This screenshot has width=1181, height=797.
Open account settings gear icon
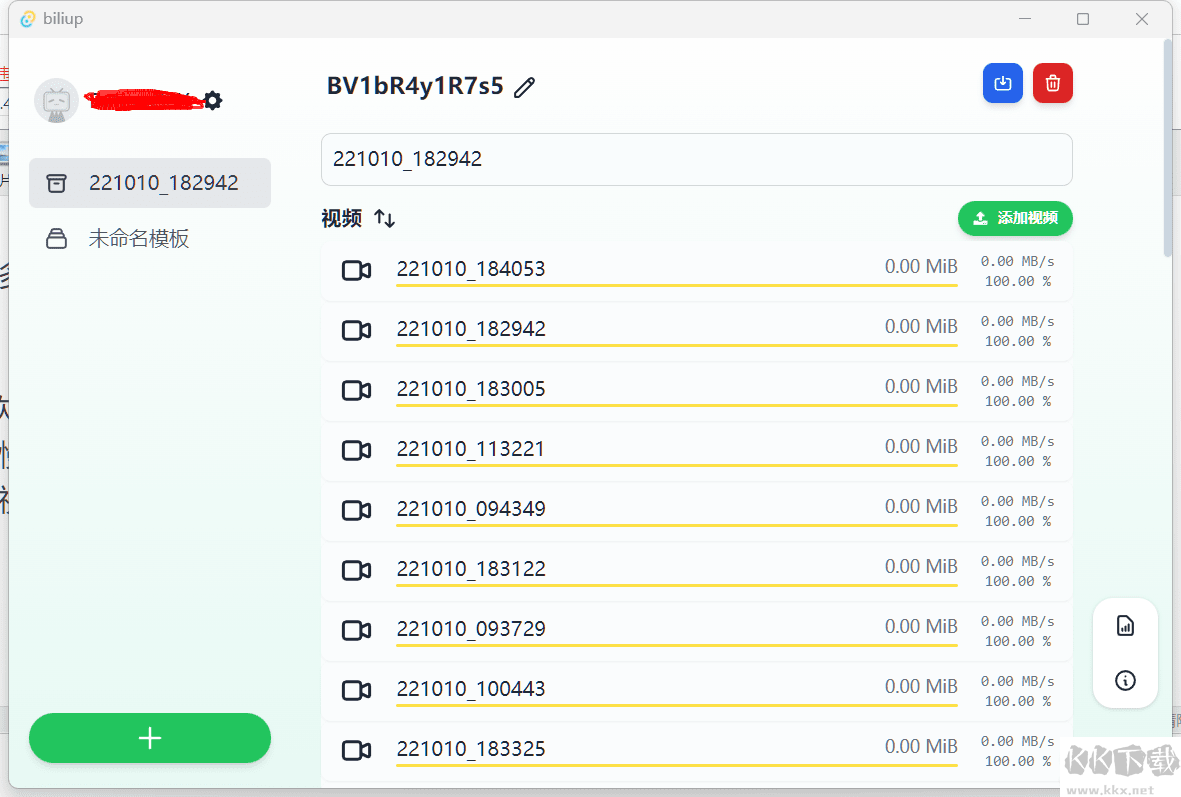tap(213, 100)
